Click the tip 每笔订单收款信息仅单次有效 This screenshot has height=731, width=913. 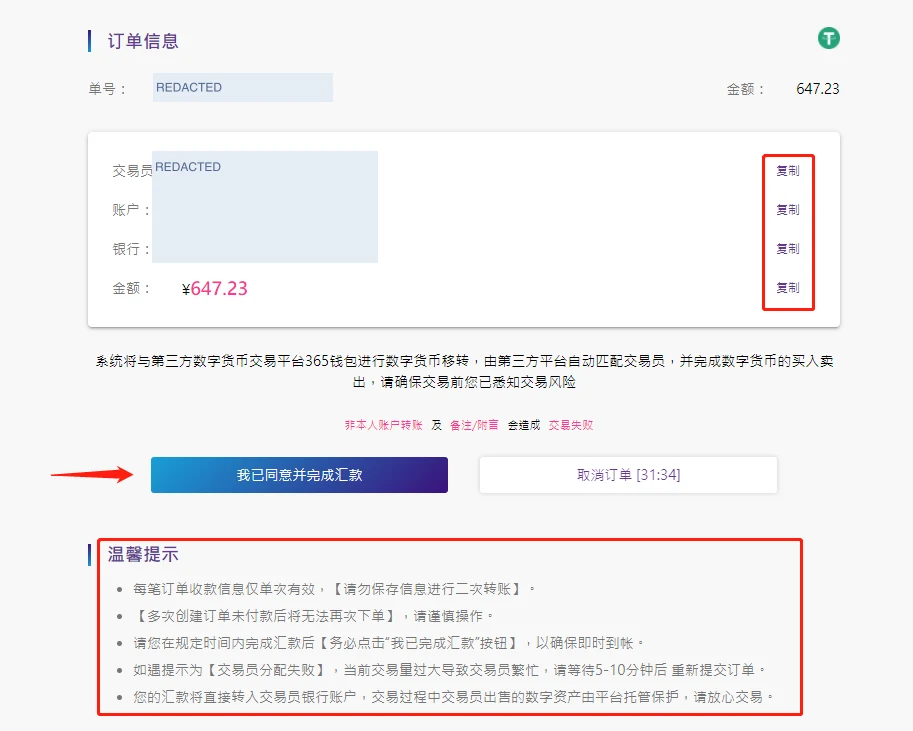334,589
